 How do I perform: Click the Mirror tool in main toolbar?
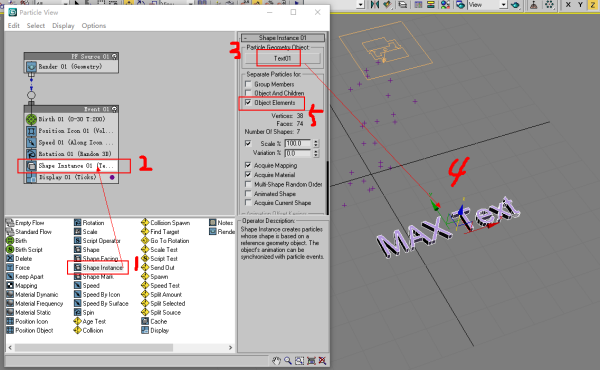pyautogui.click(x=374, y=5)
